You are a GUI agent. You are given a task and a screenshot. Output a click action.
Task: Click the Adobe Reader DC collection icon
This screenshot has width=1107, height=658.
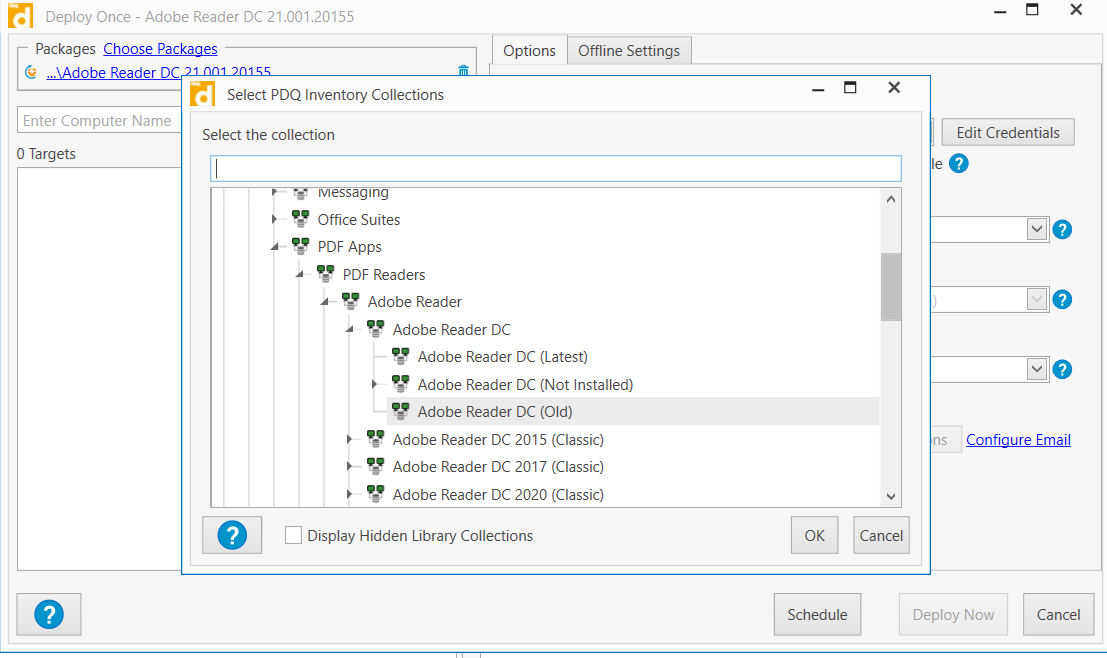[376, 329]
